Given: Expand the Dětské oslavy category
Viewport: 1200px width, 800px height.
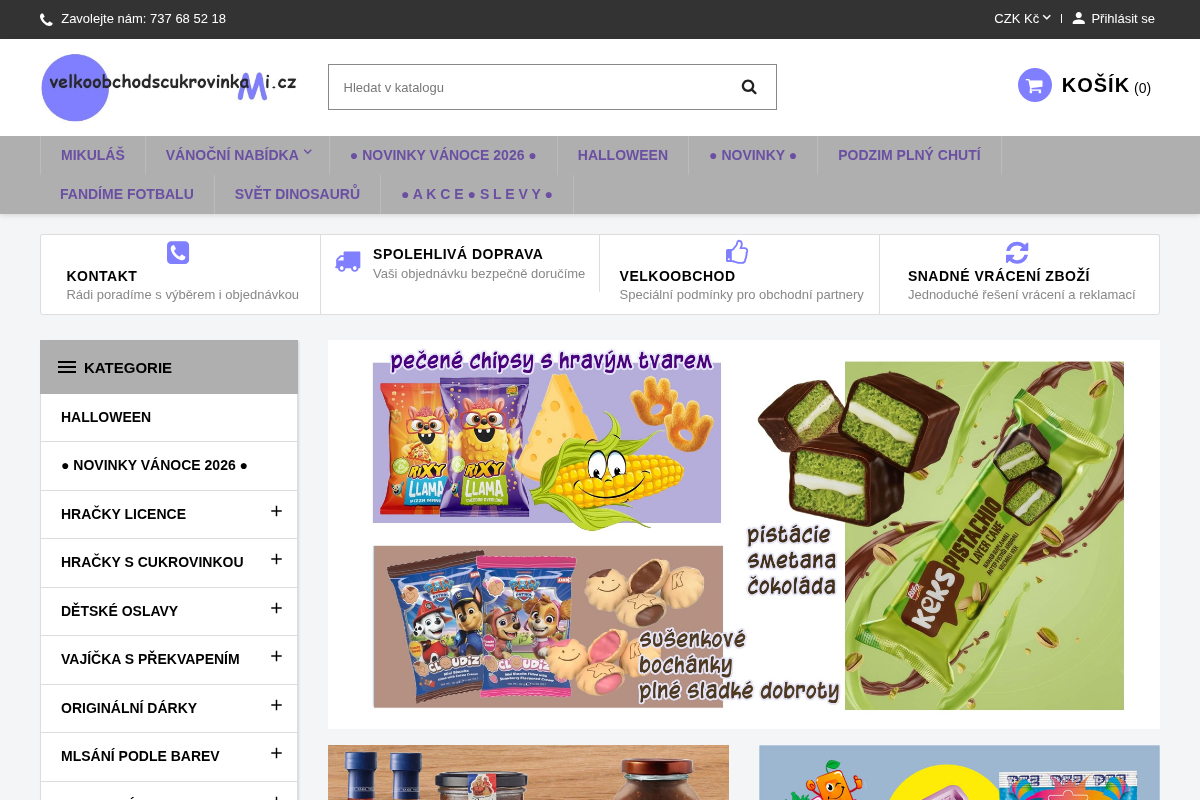Looking at the screenshot, I should coord(277,608).
